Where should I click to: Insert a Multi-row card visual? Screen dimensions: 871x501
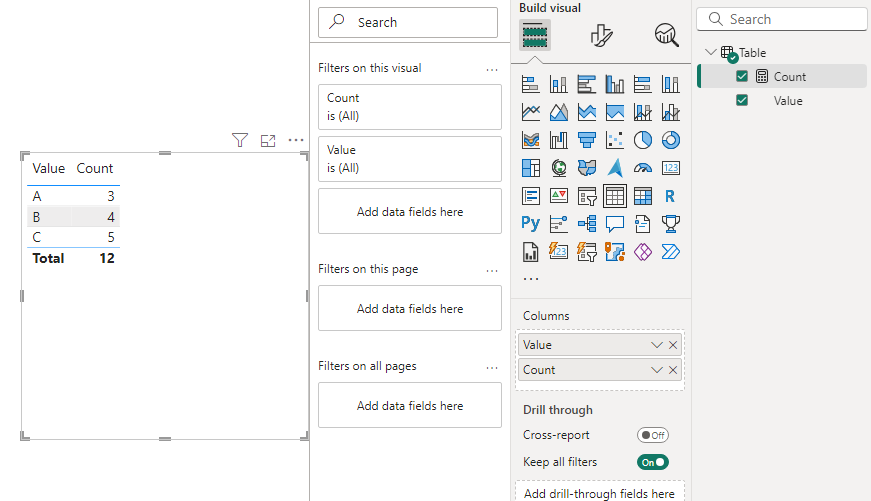[531, 196]
